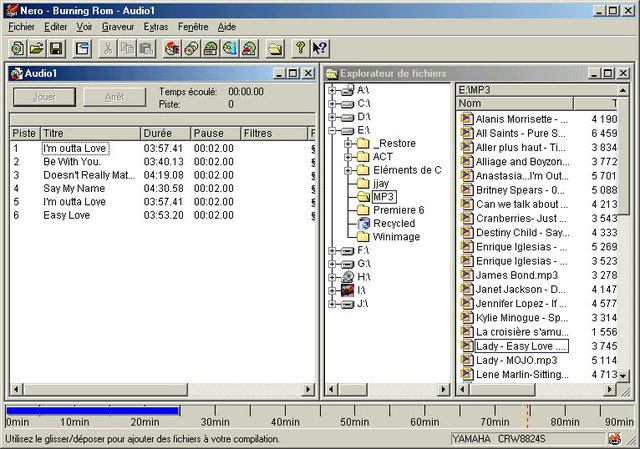This screenshot has height=449, width=640.
Task: Click the E:\MP3 path field
Action: [538, 90]
